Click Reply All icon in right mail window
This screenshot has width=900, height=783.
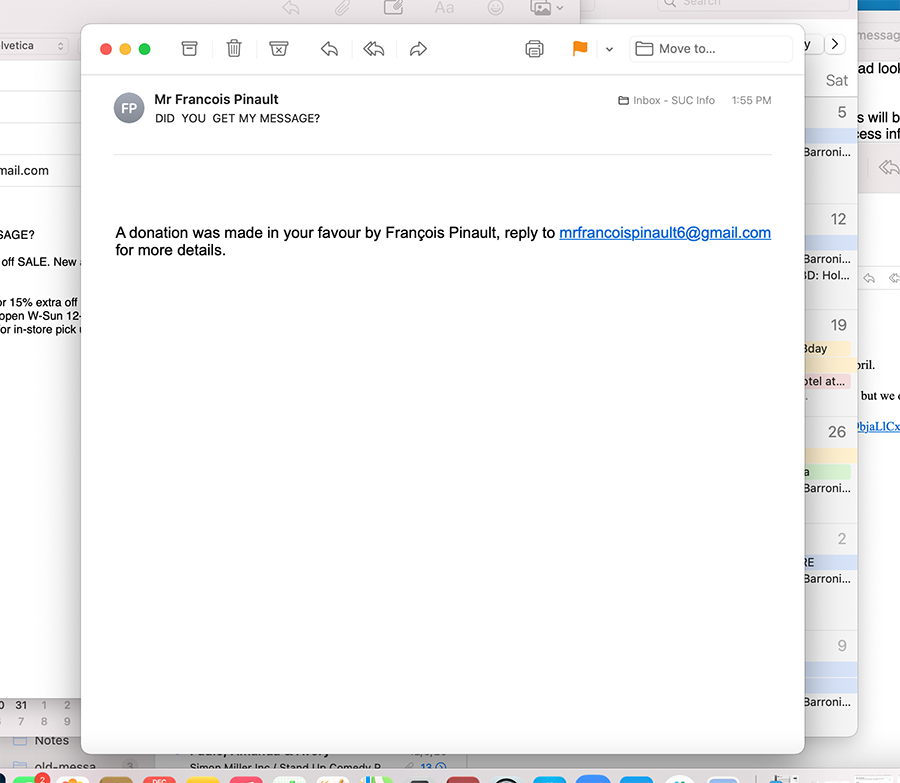(889, 168)
